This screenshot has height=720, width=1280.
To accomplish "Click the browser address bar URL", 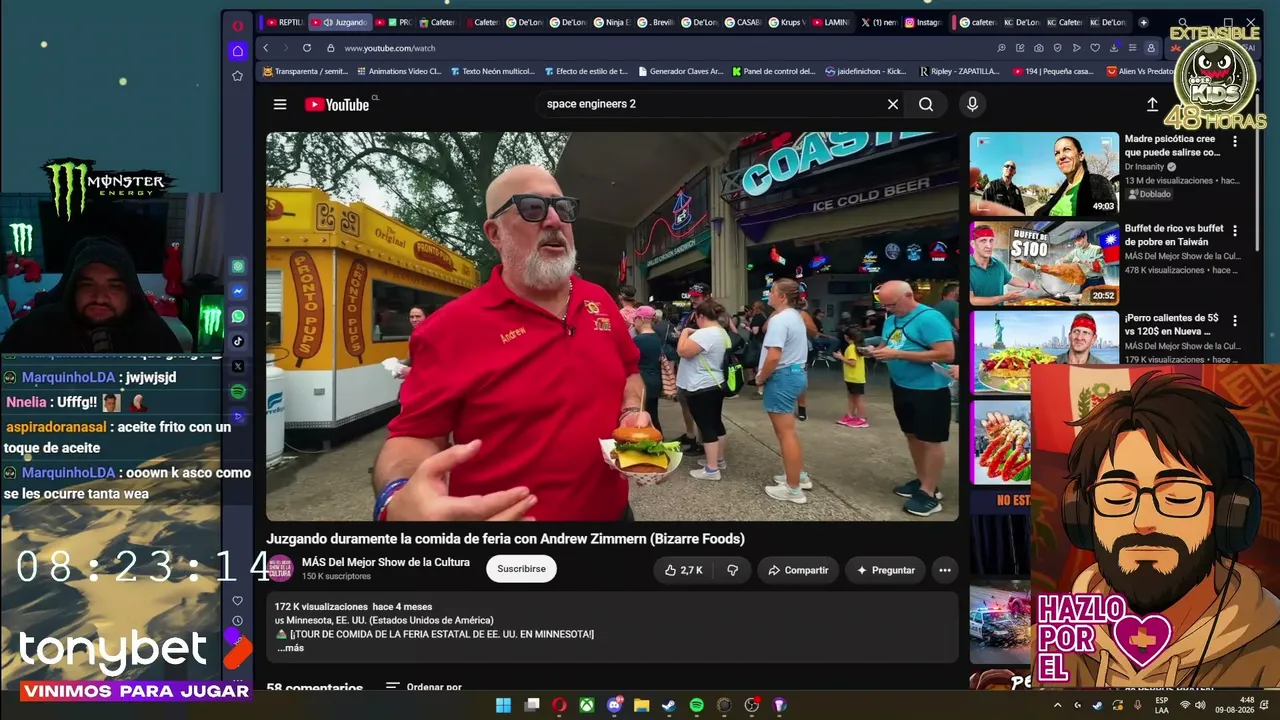I will [390, 48].
